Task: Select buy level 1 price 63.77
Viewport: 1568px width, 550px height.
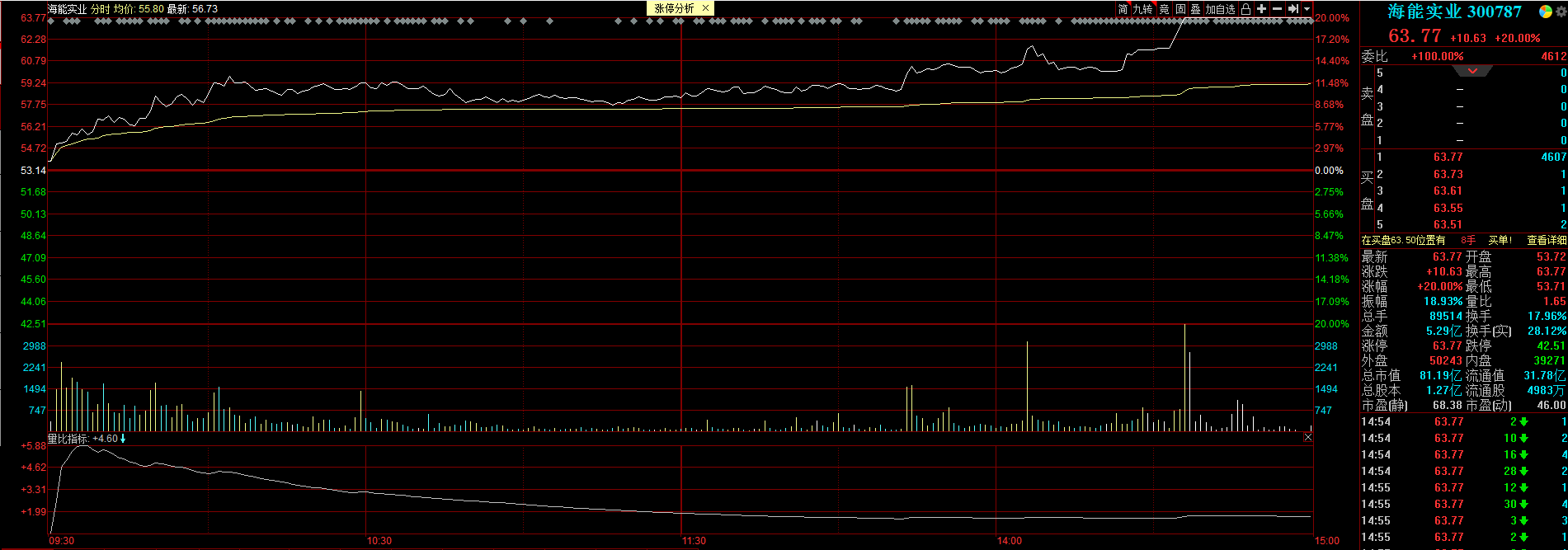Action: [x=1448, y=157]
